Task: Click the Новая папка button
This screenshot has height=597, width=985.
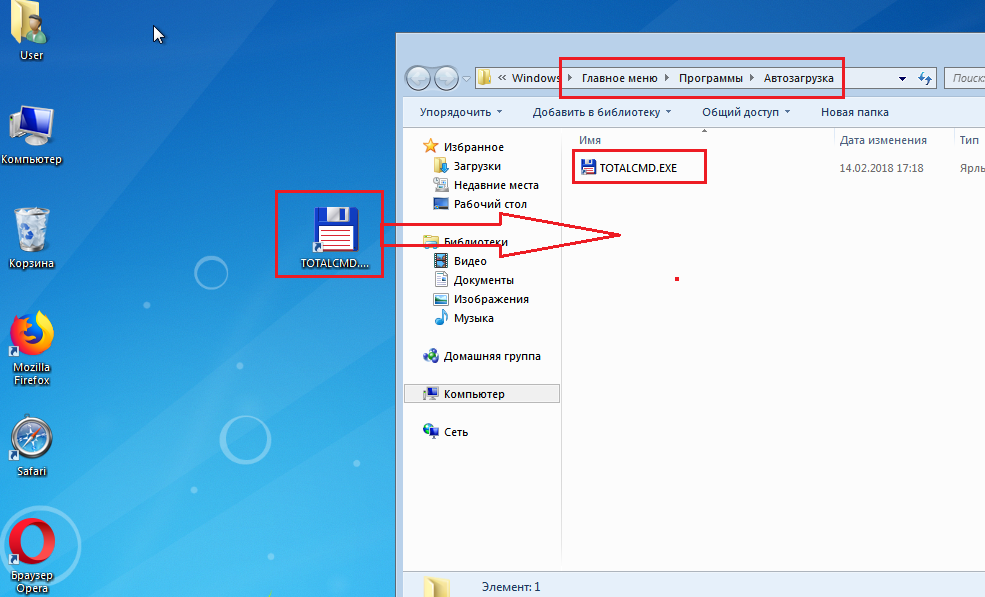Action: coord(854,112)
